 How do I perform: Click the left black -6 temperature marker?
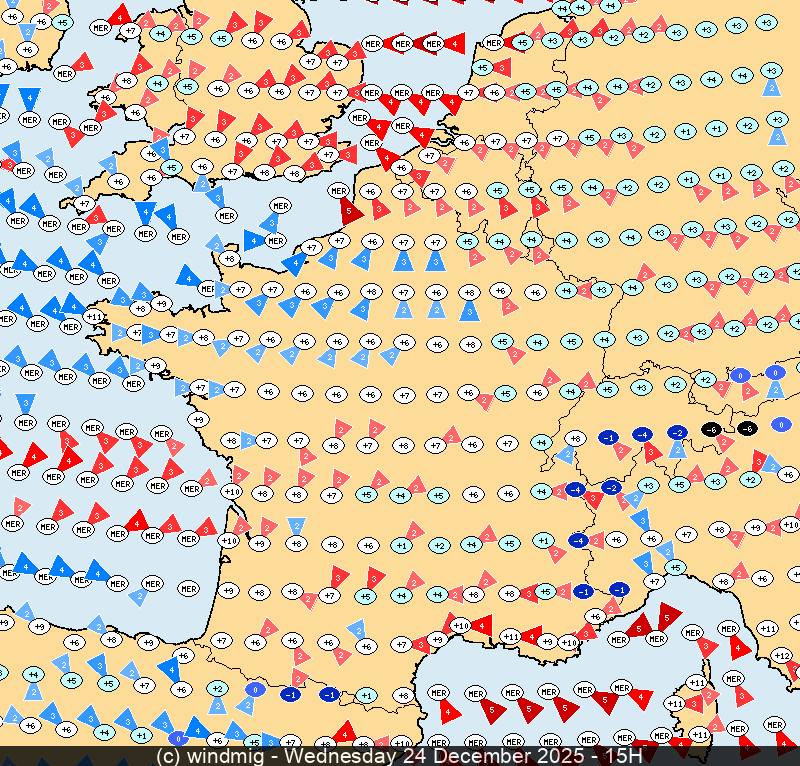click(x=711, y=429)
